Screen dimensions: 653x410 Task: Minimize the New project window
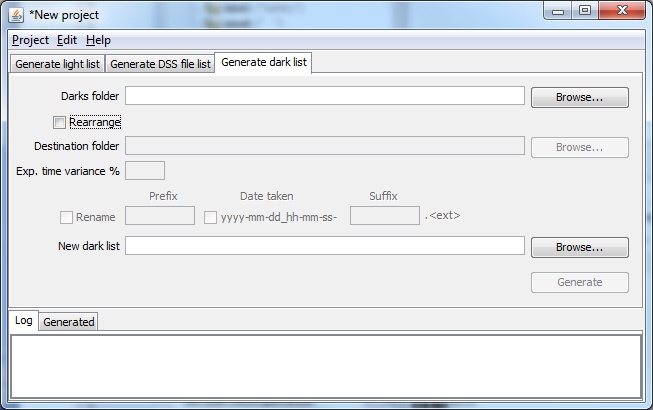(x=558, y=11)
